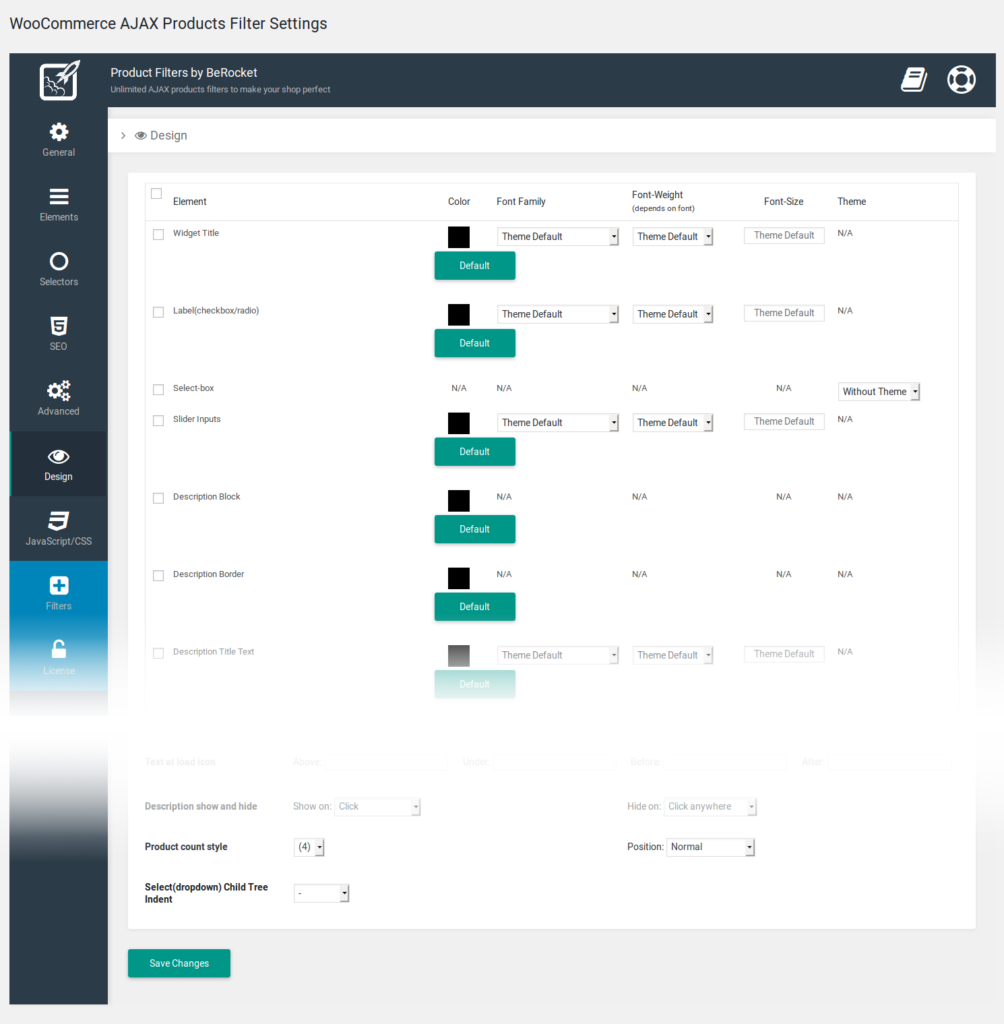
Task: Reset Widget Title with Default button
Action: click(x=474, y=266)
